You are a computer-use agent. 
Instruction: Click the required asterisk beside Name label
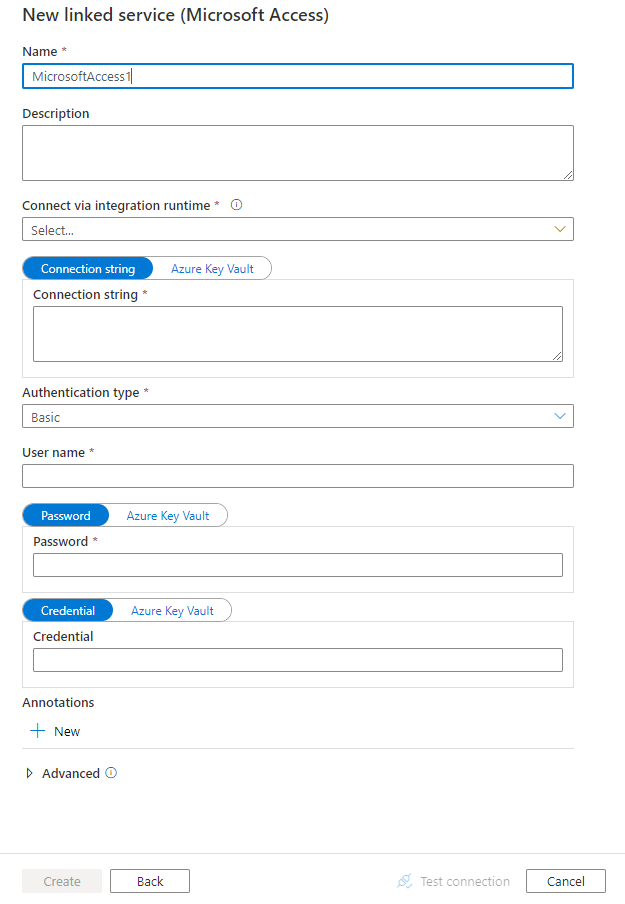[65, 50]
